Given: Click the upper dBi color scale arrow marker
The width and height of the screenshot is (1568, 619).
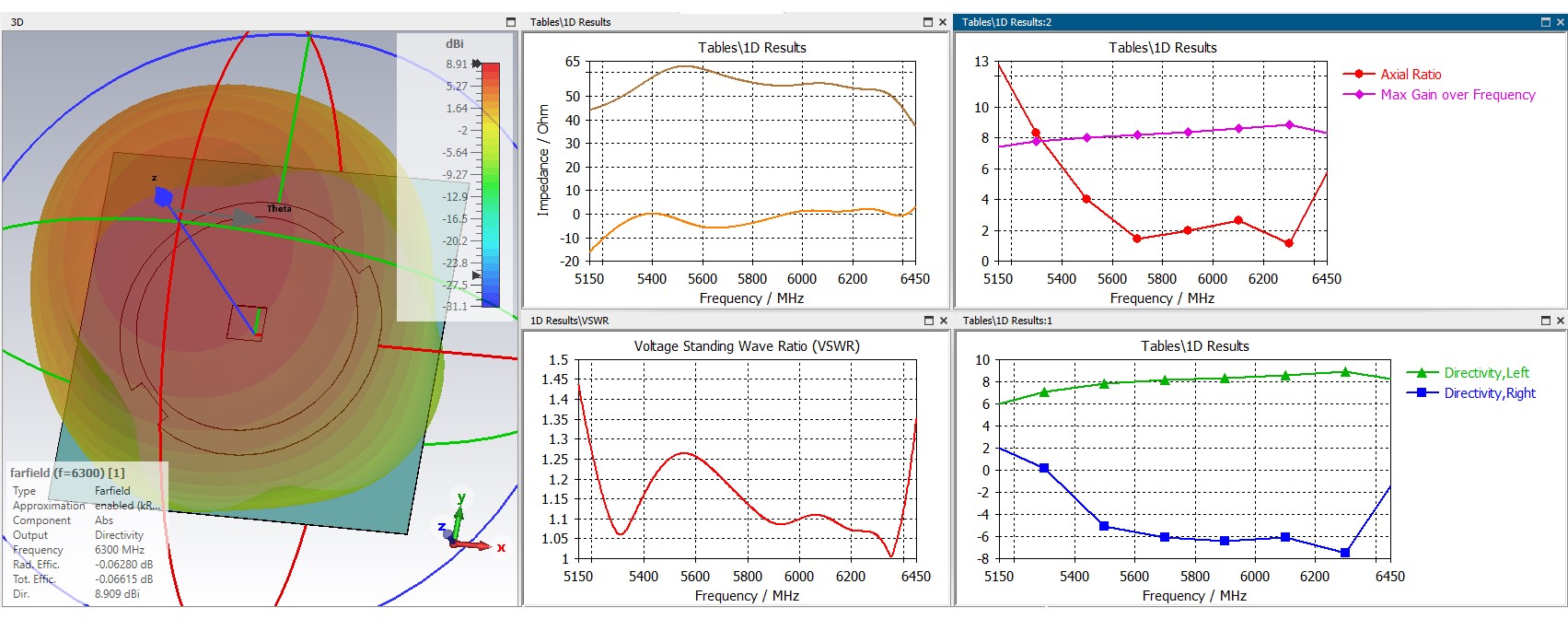Looking at the screenshot, I should (476, 64).
